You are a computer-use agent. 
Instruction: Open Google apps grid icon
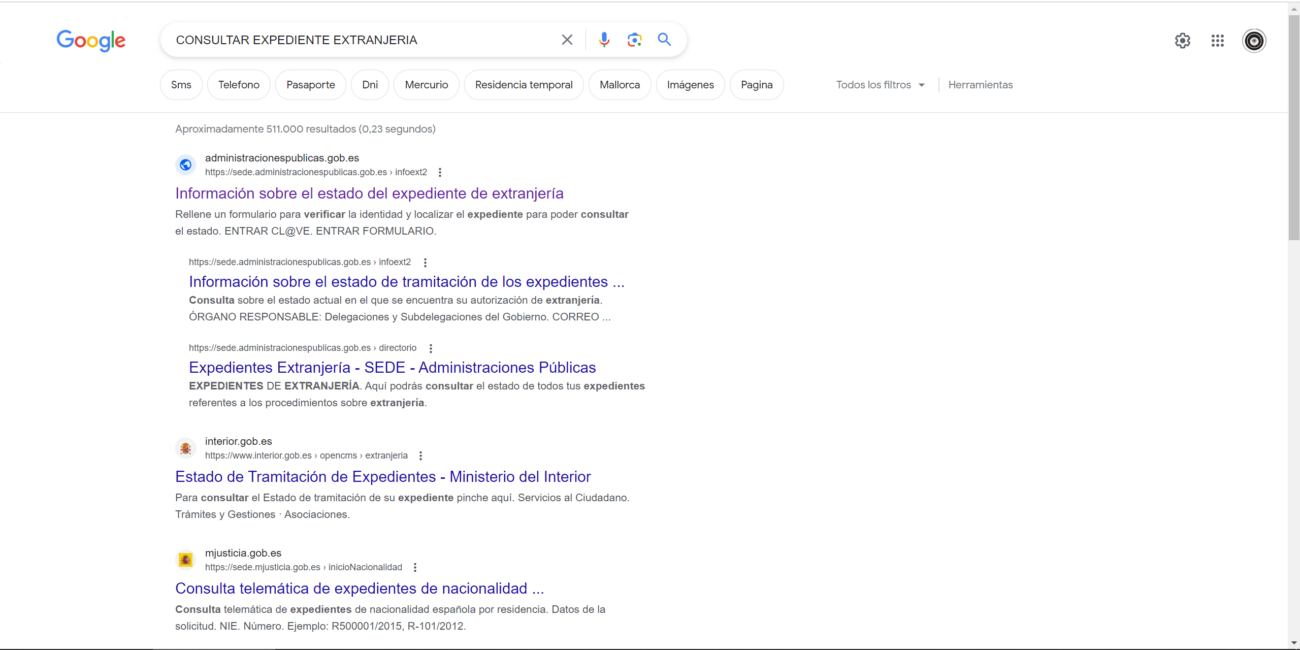tap(1218, 41)
